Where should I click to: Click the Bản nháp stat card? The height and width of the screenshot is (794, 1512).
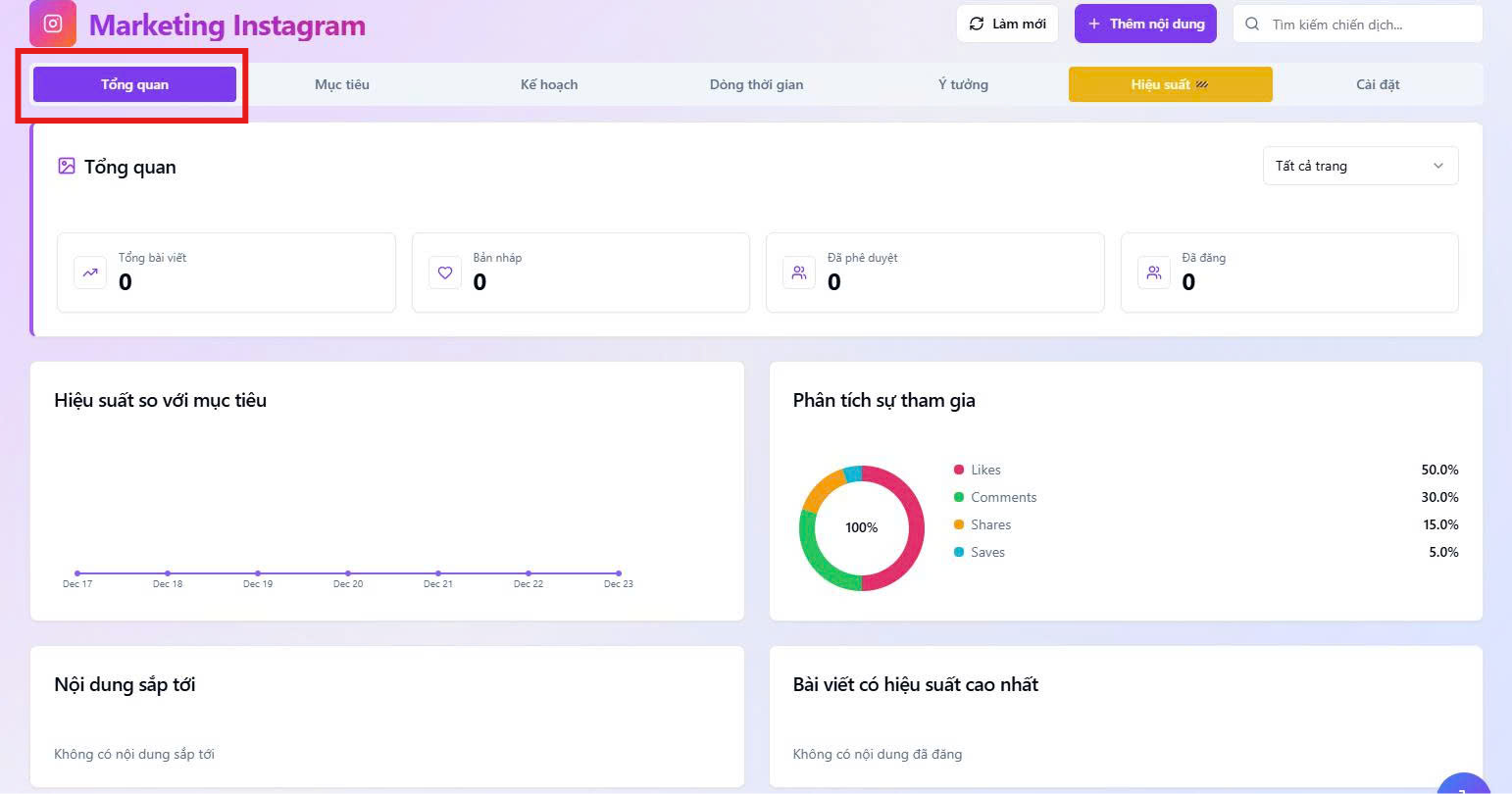[x=580, y=273]
